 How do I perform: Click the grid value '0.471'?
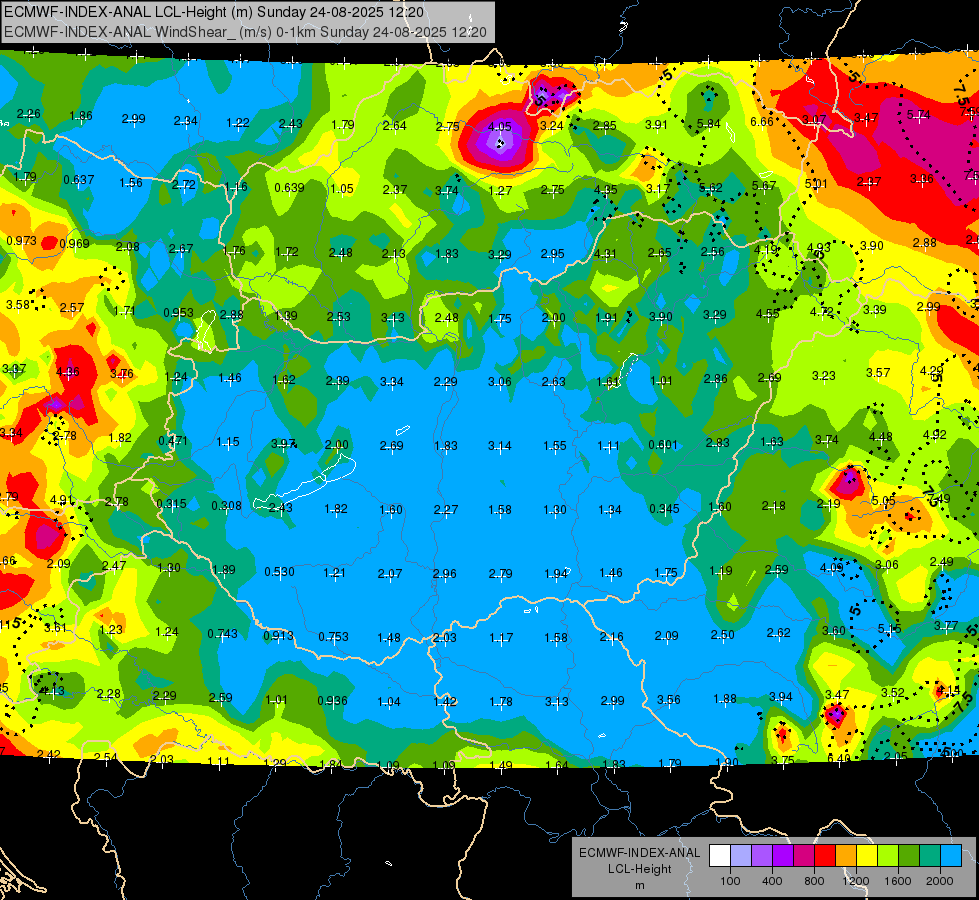[x=173, y=440]
